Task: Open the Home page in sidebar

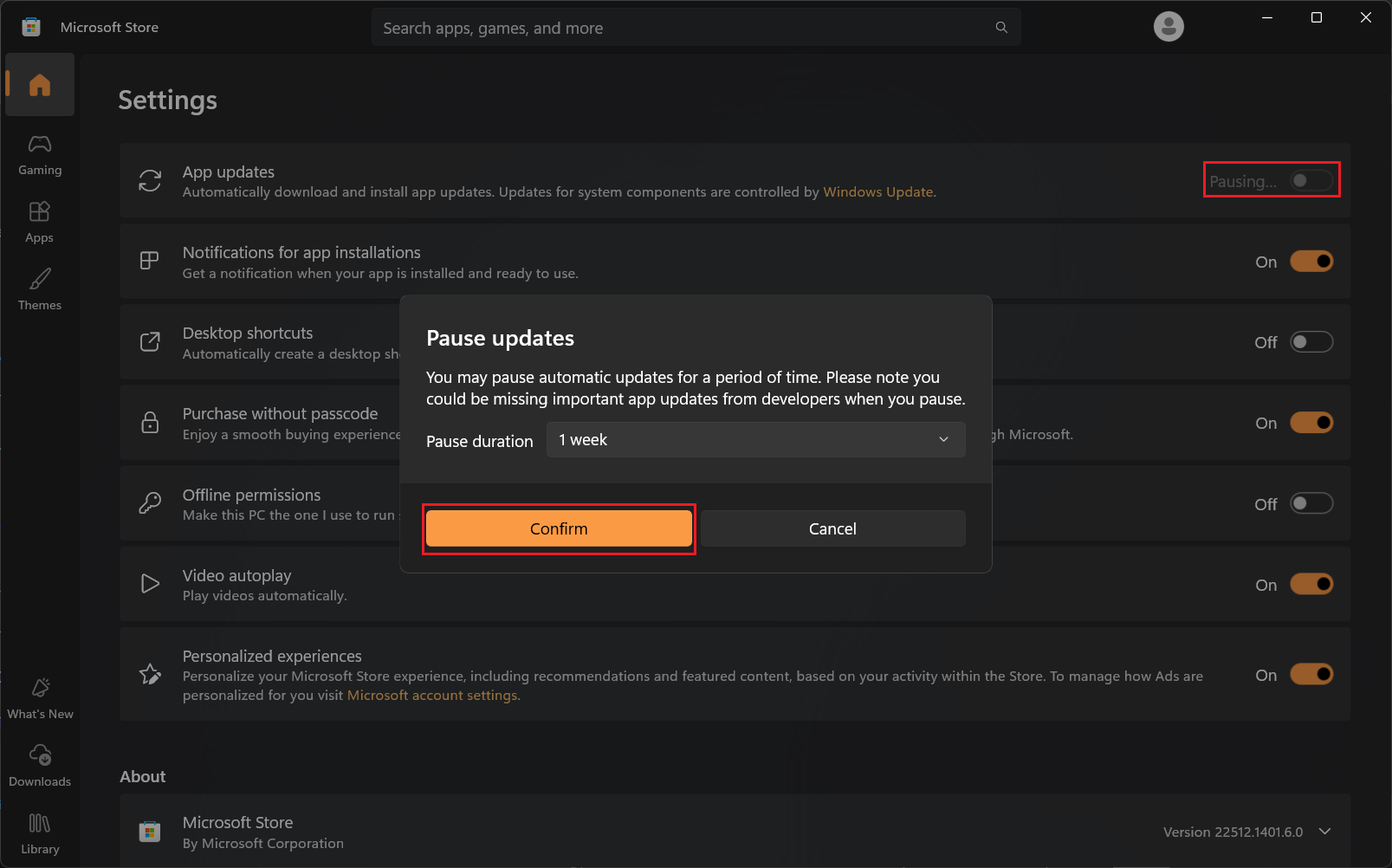Action: (40, 85)
